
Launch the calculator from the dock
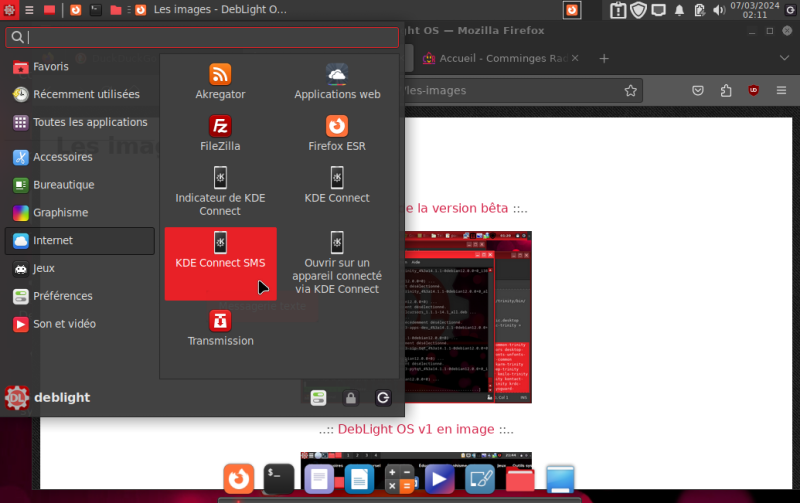[400, 479]
